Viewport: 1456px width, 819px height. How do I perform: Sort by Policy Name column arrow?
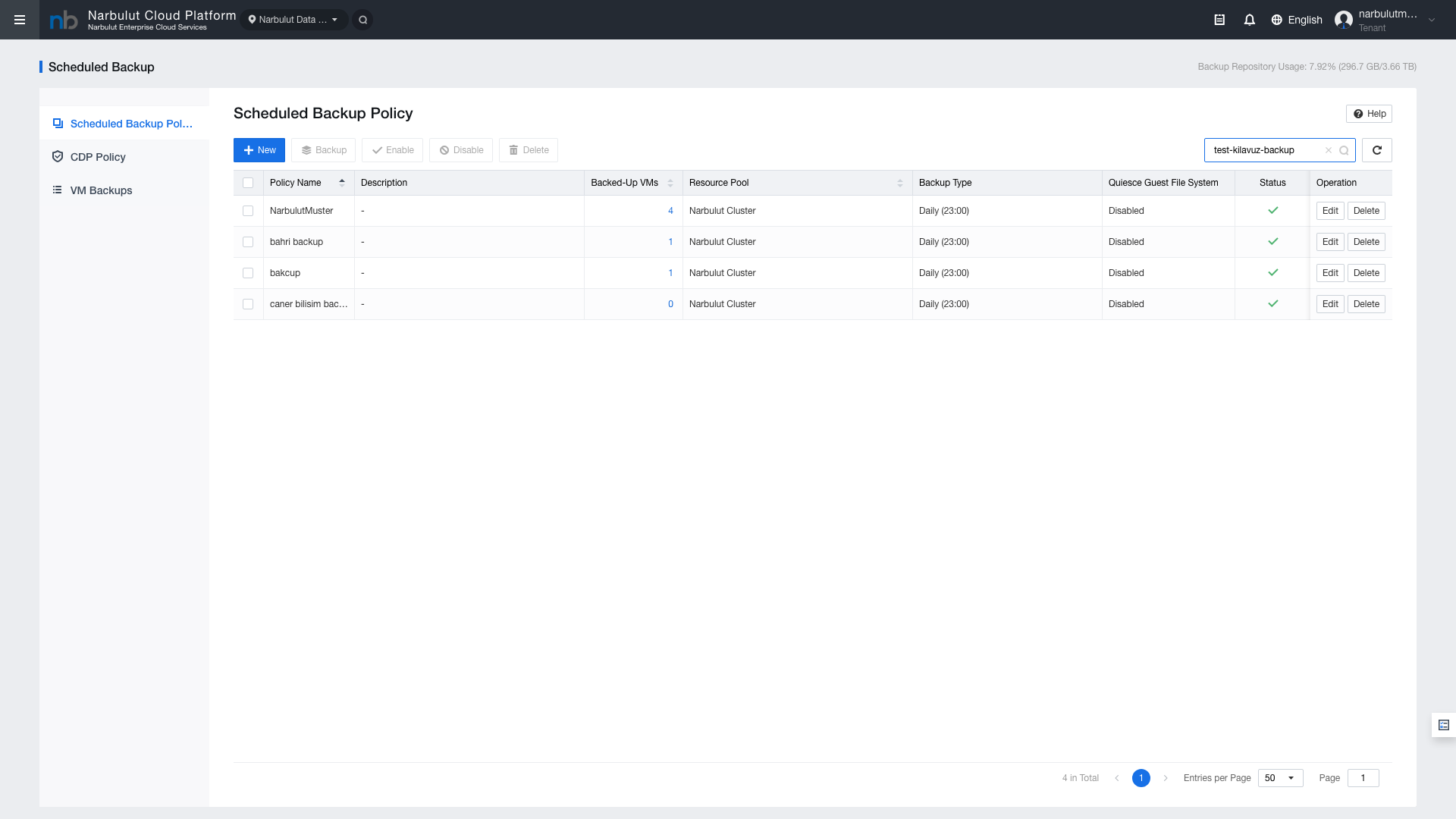(x=342, y=183)
